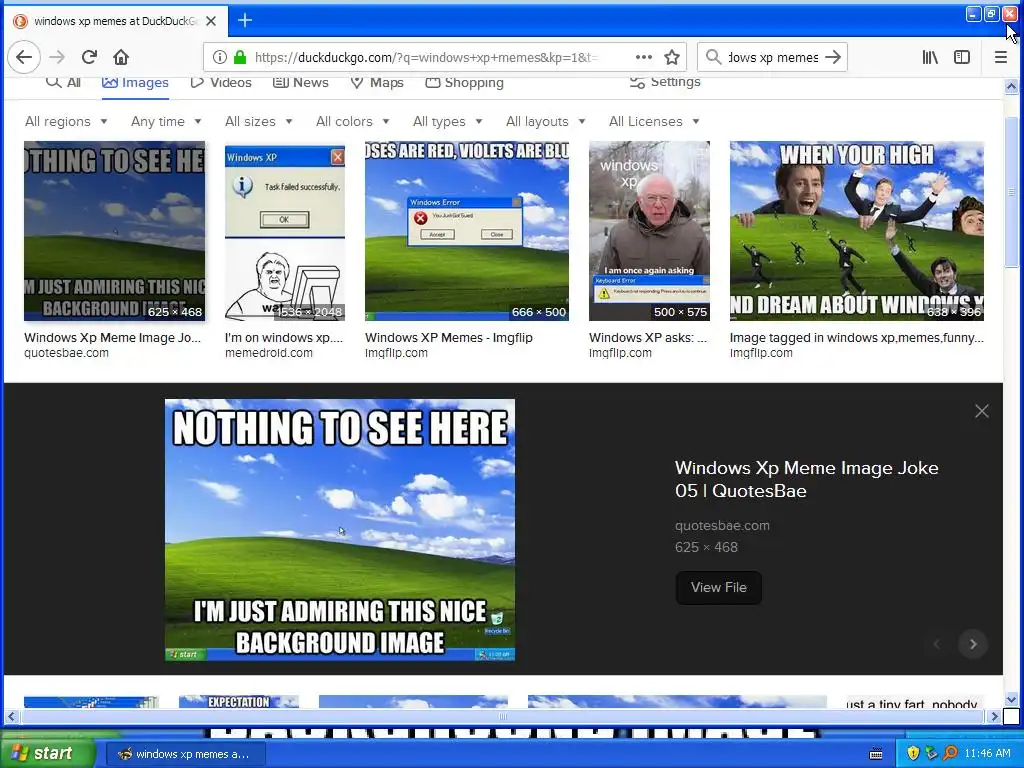This screenshot has height=768, width=1024.
Task: Open the All colors dropdown
Action: tap(353, 121)
